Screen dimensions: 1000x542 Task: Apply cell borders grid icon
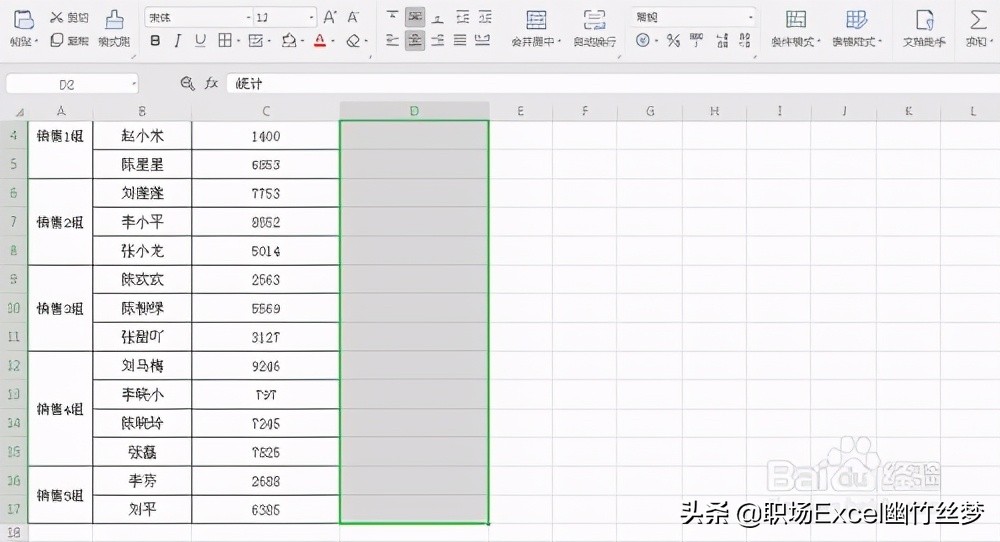click(224, 41)
